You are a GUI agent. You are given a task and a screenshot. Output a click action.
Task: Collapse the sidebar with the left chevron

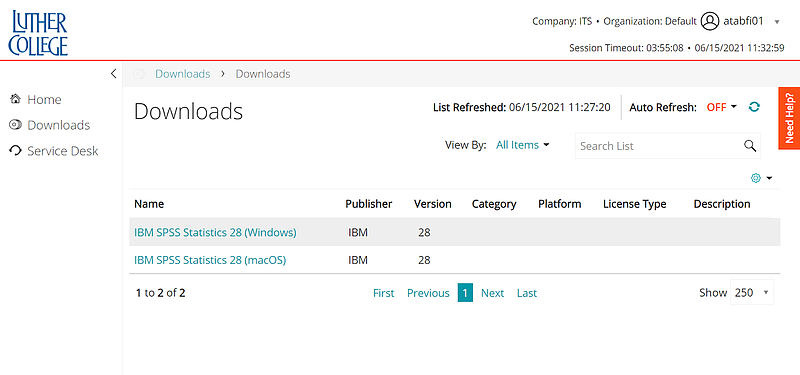113,73
